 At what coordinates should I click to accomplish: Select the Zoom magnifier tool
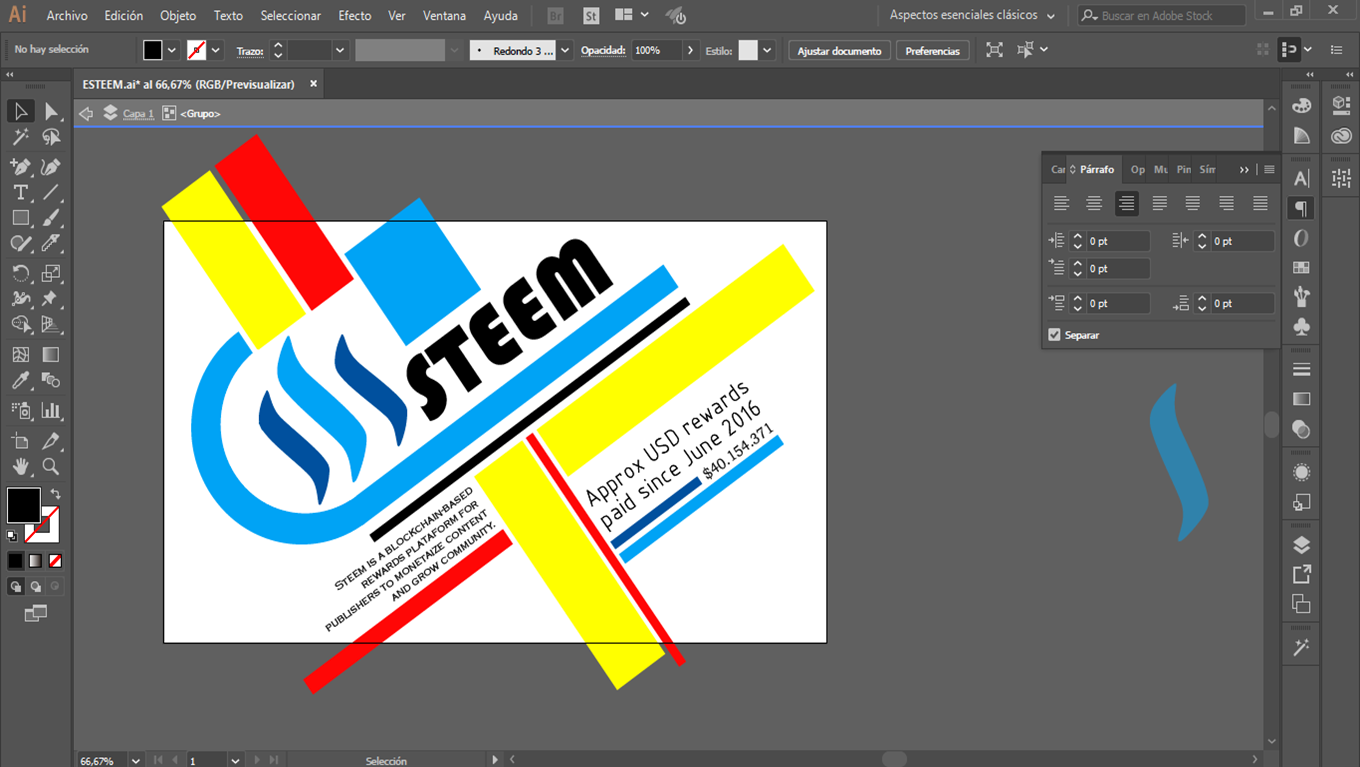tap(51, 467)
